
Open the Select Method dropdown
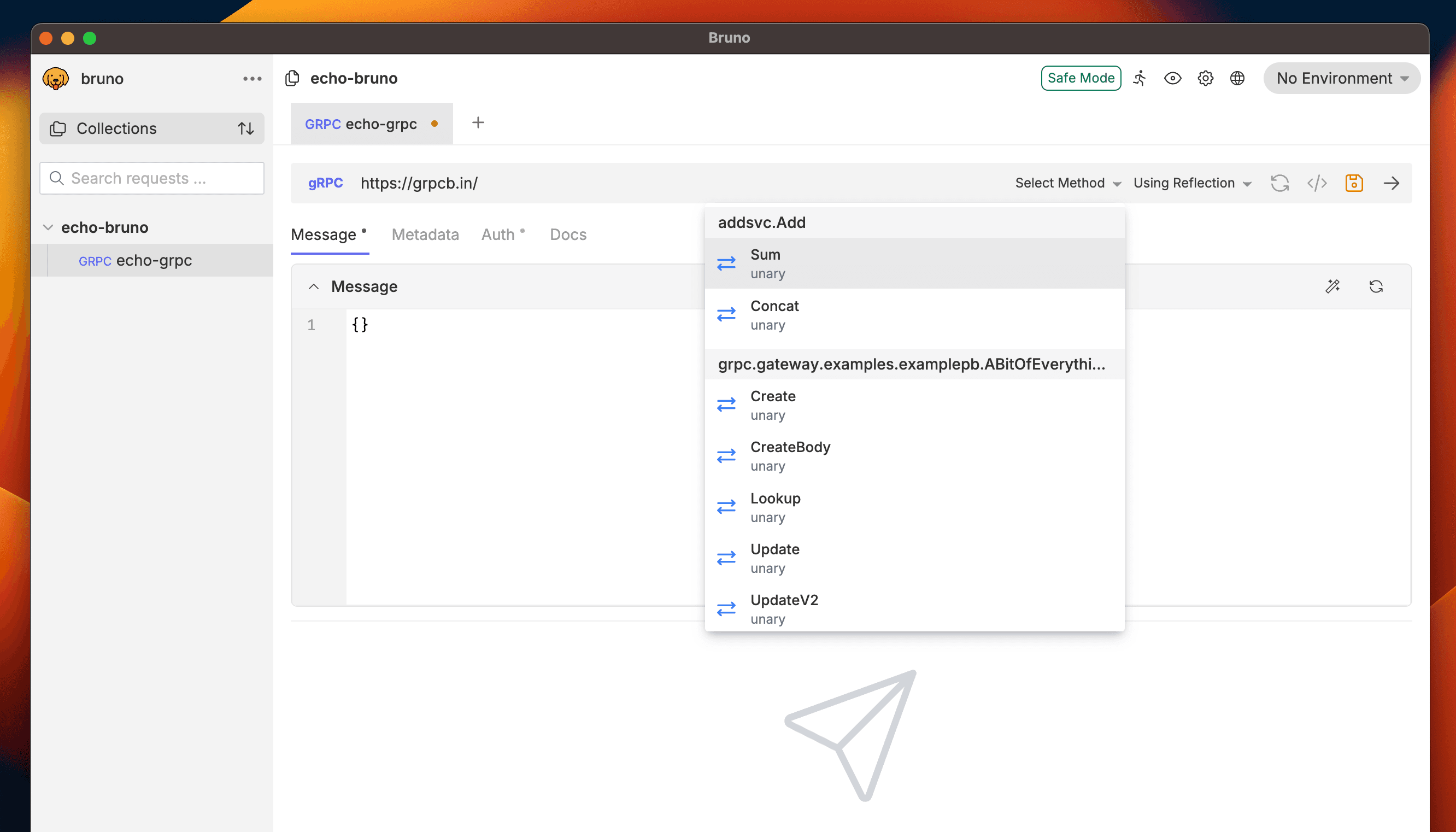coord(1067,183)
